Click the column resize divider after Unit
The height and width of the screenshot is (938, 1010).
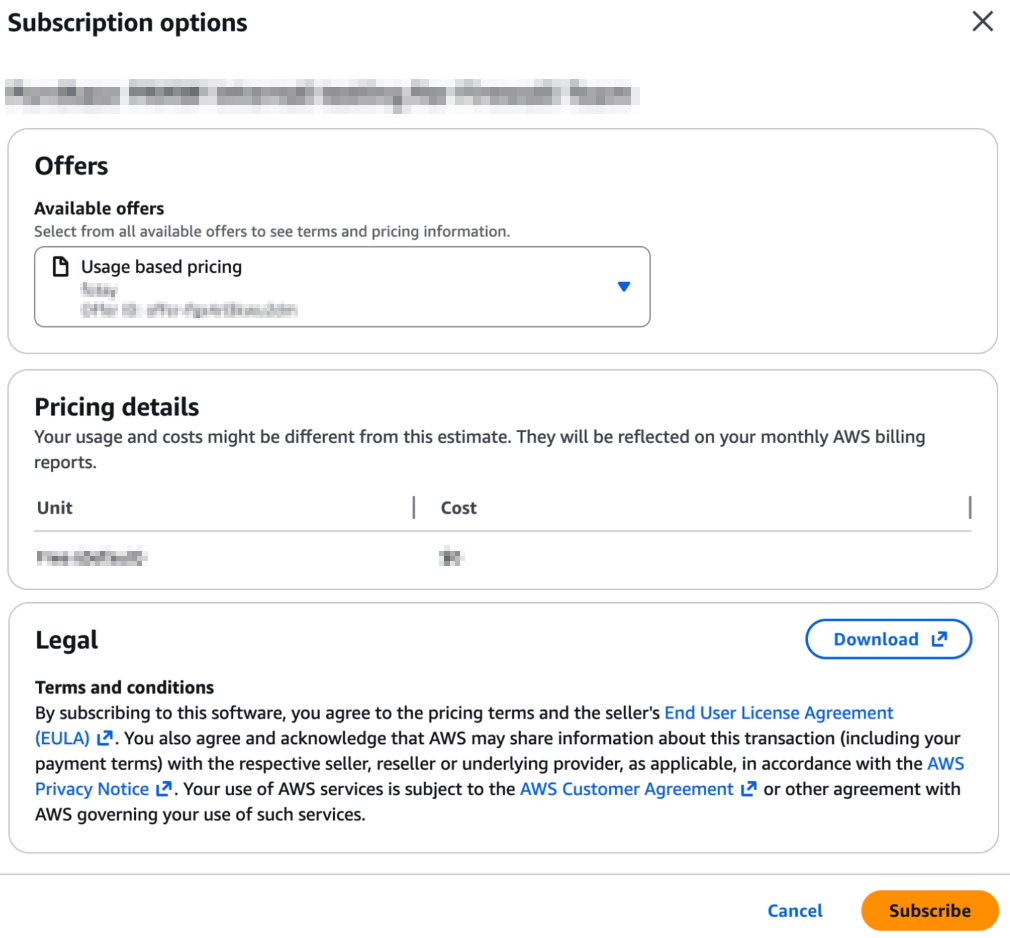(x=414, y=508)
